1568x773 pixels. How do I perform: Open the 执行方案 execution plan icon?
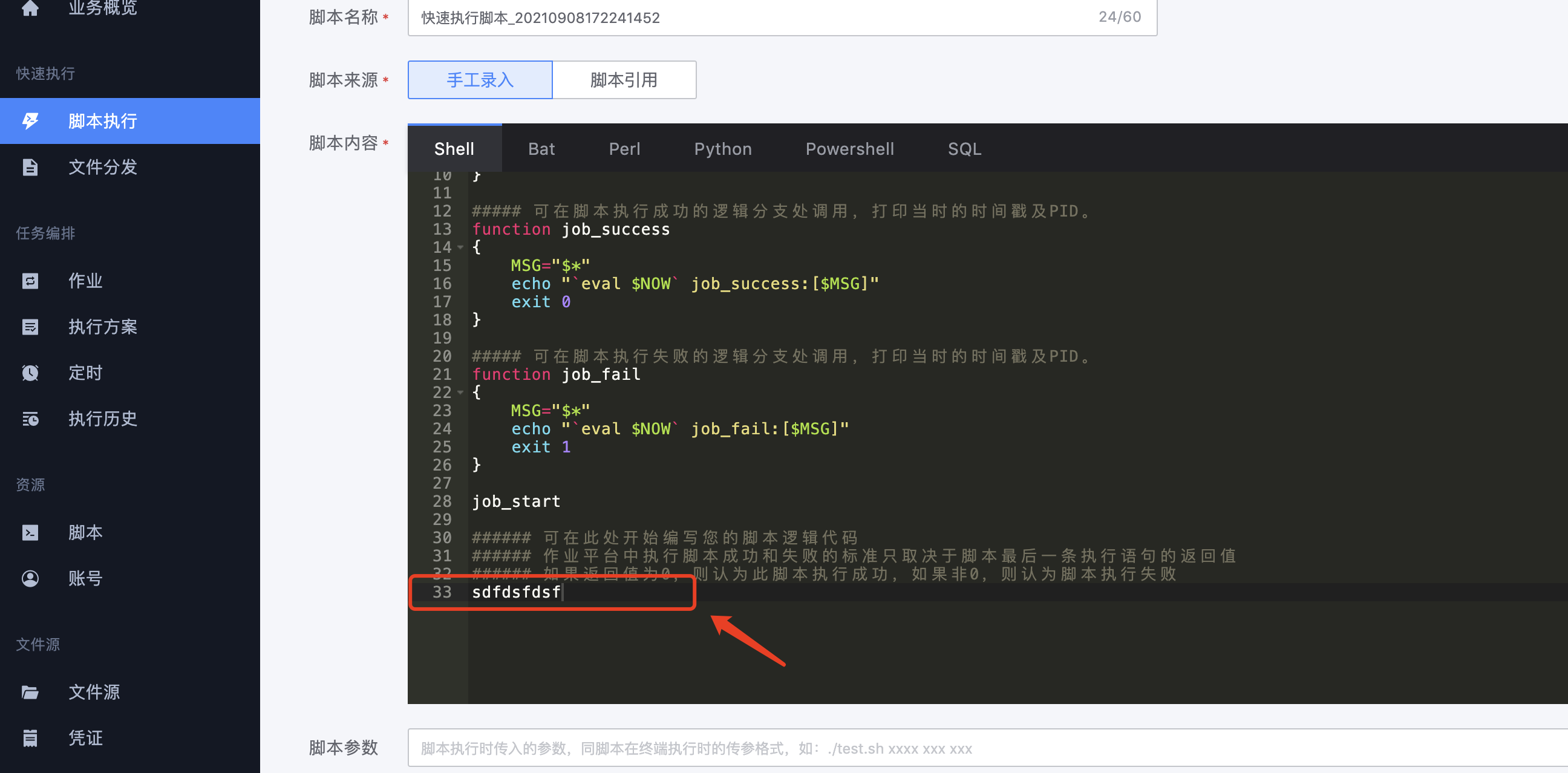coord(30,327)
